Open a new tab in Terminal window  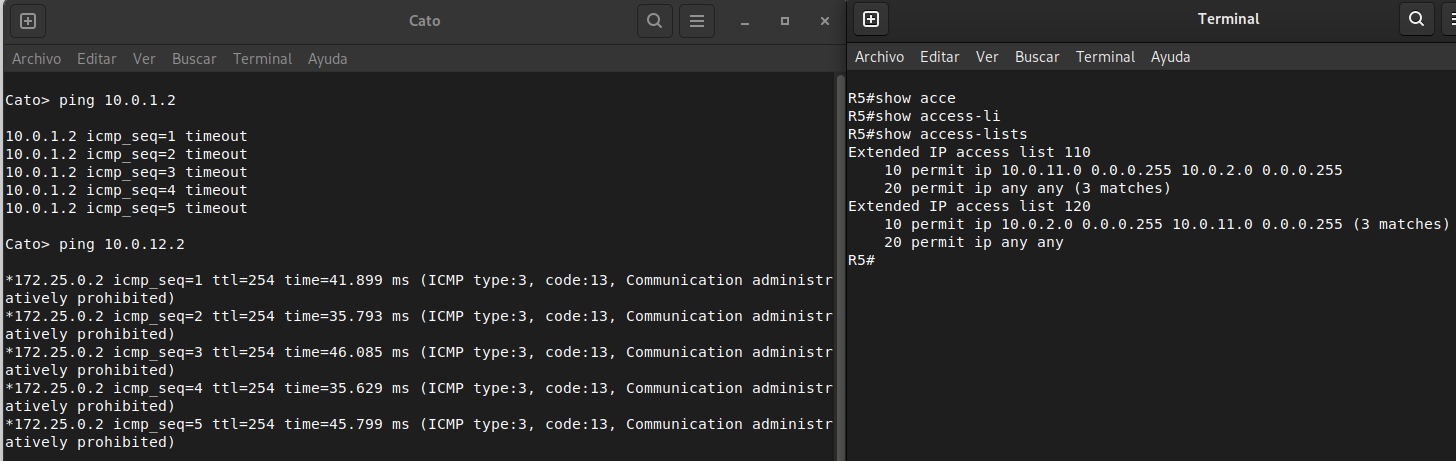[871, 19]
